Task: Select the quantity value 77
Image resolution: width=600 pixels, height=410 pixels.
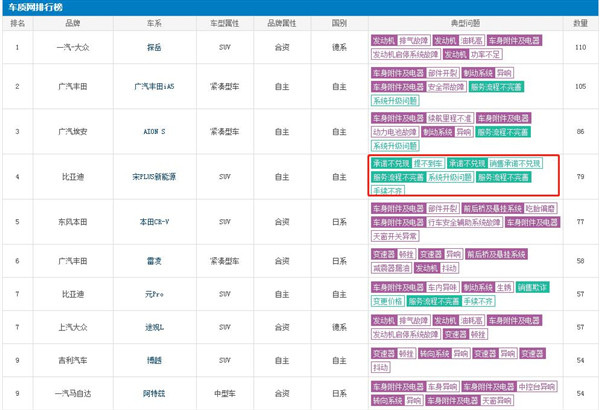Action: pos(580,222)
